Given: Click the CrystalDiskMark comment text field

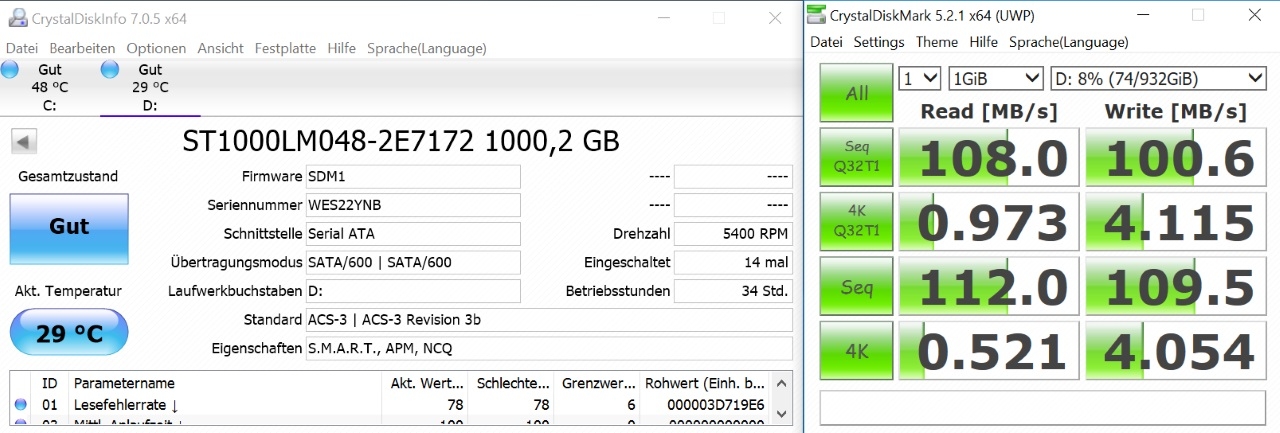Looking at the screenshot, I should (x=1044, y=407).
